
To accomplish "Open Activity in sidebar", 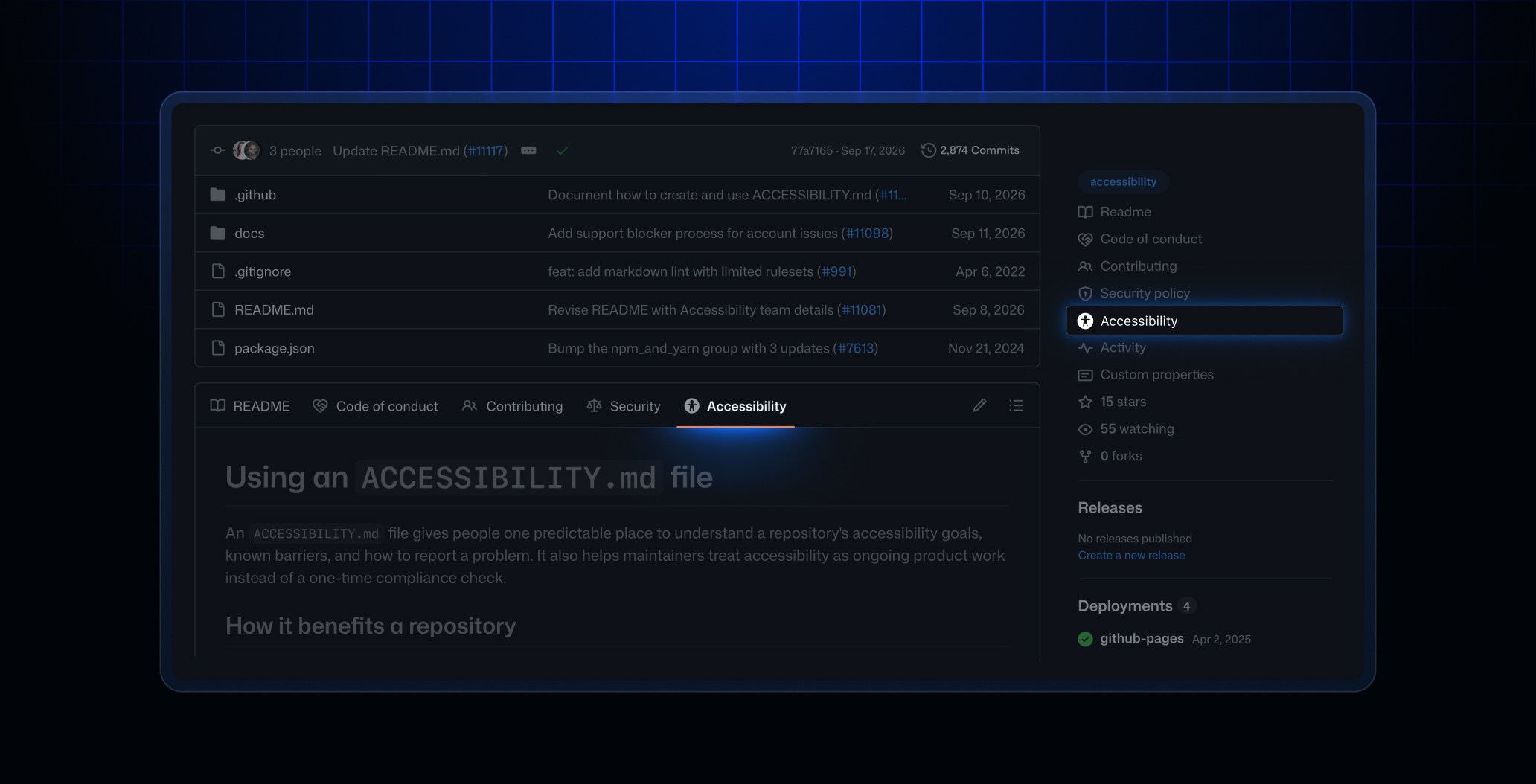I will pos(1112,347).
